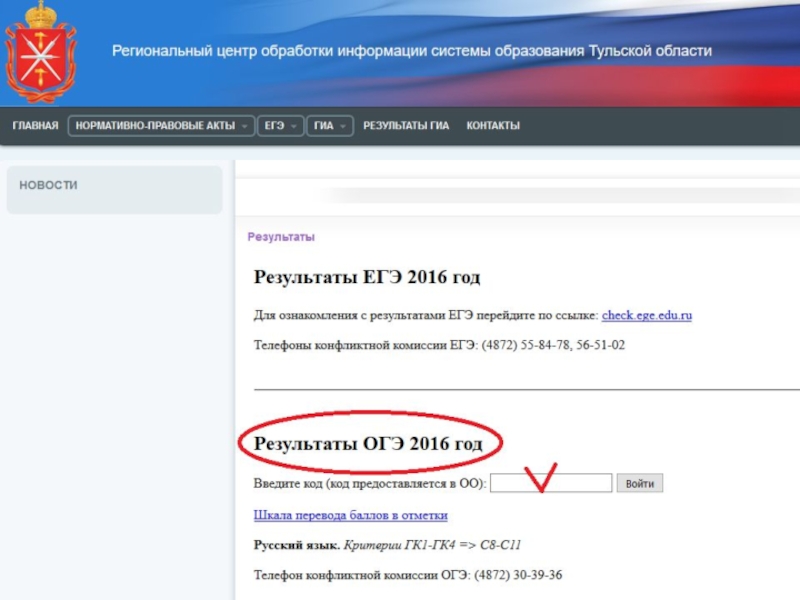Image resolution: width=800 pixels, height=600 pixels.
Task: Go to РЕЗУЛЬТАТЫ ГИА page
Action: pos(406,126)
